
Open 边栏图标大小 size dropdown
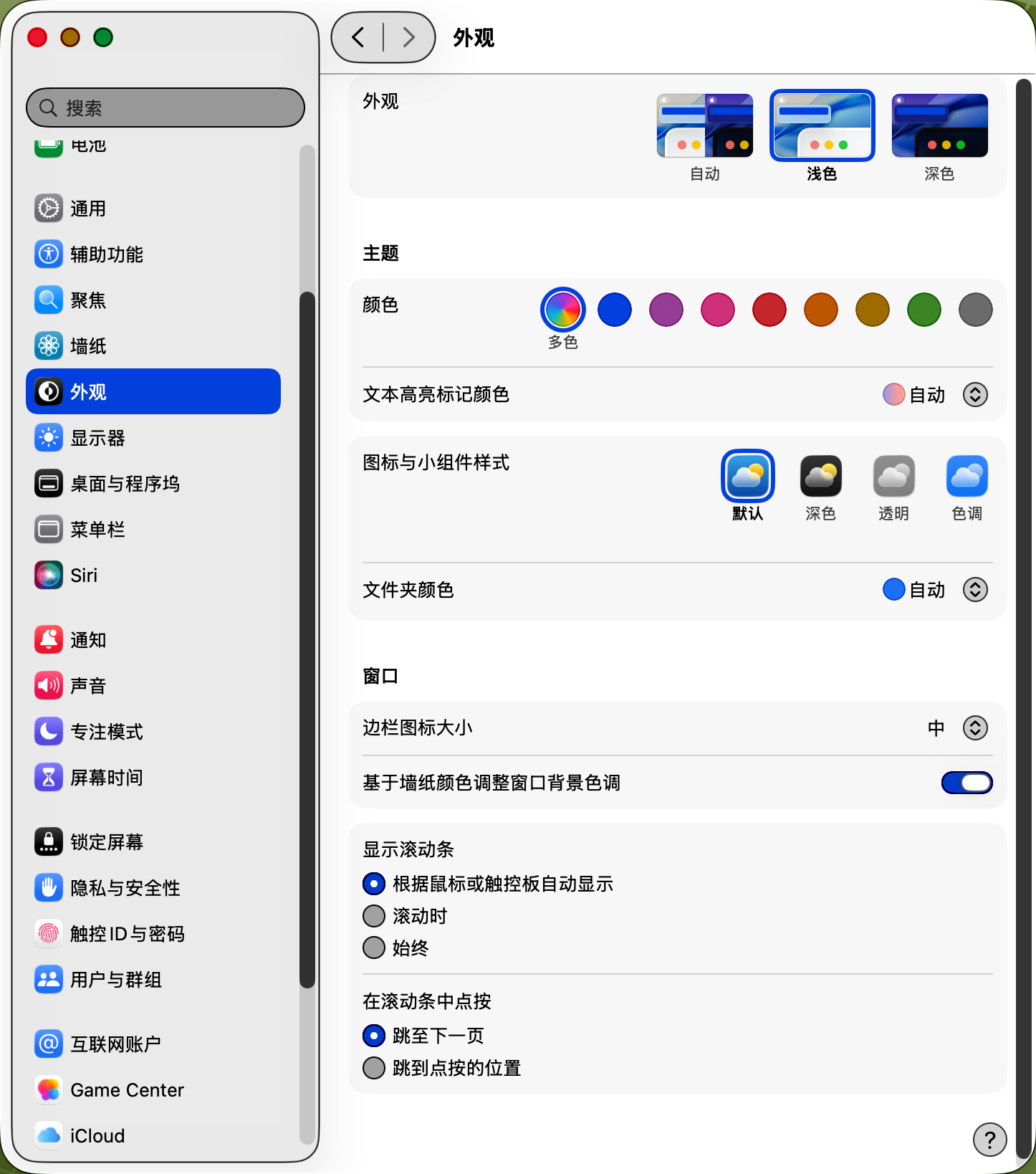(975, 728)
